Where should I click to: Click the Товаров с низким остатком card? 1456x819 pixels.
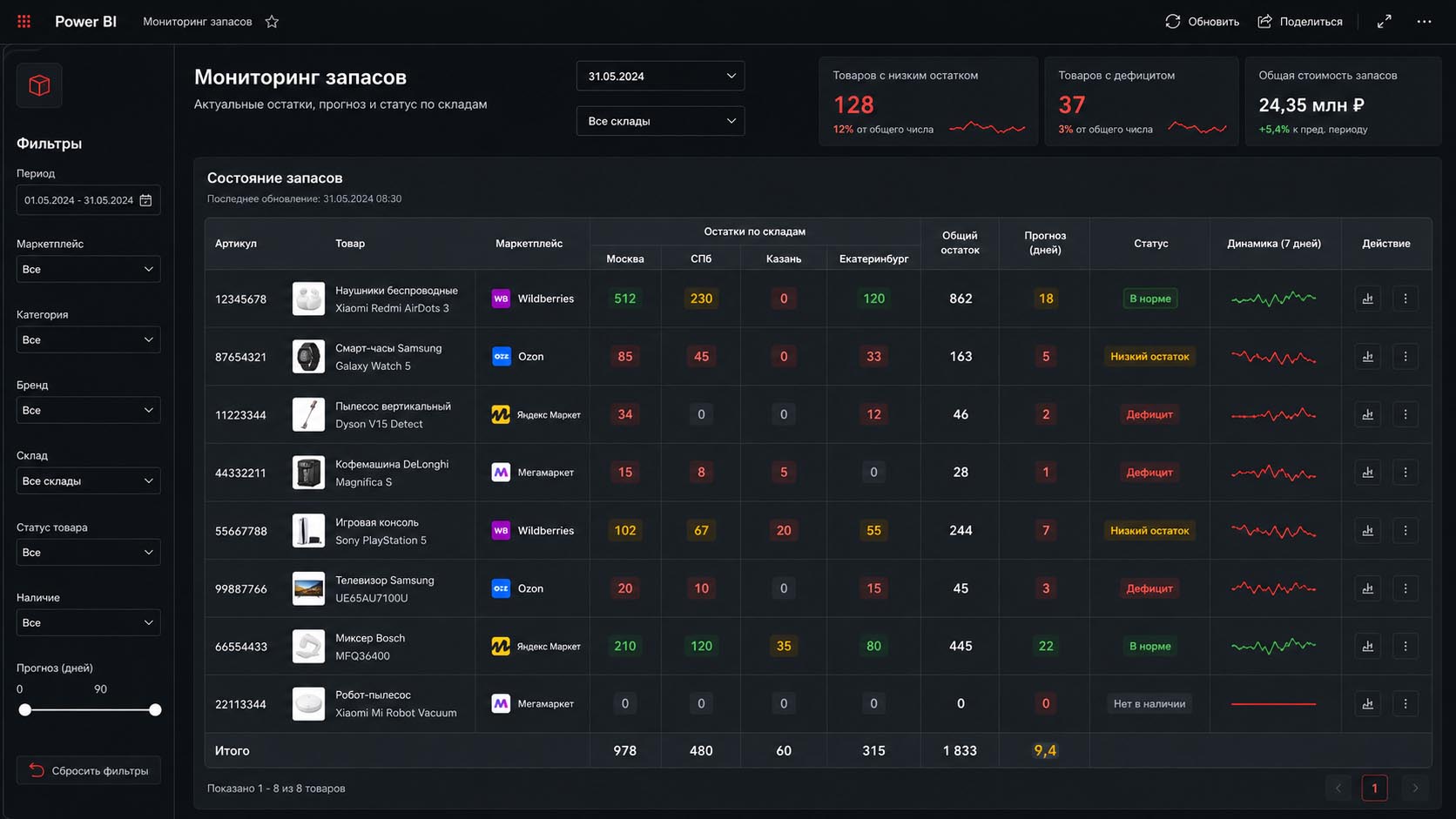[x=928, y=101]
